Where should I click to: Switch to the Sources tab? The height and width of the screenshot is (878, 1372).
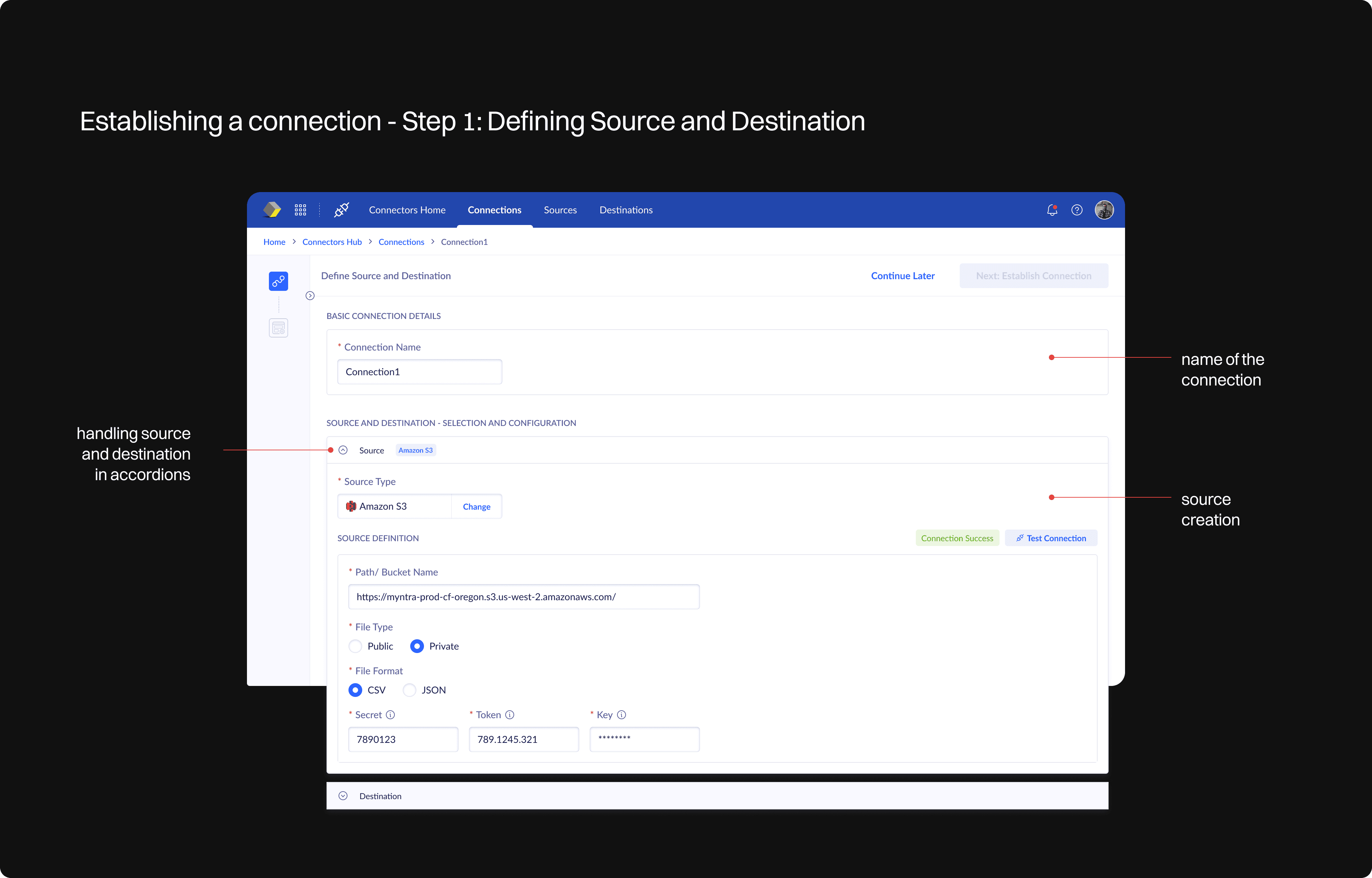[x=560, y=210]
